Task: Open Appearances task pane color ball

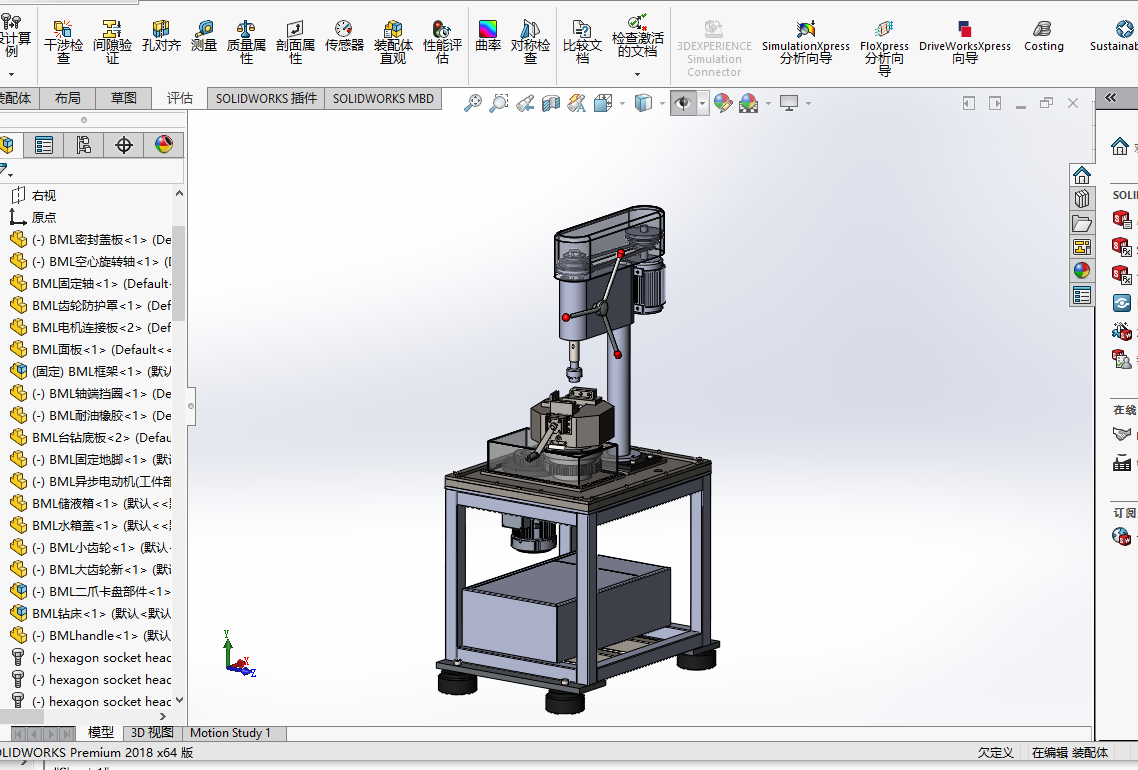Action: 1082,271
